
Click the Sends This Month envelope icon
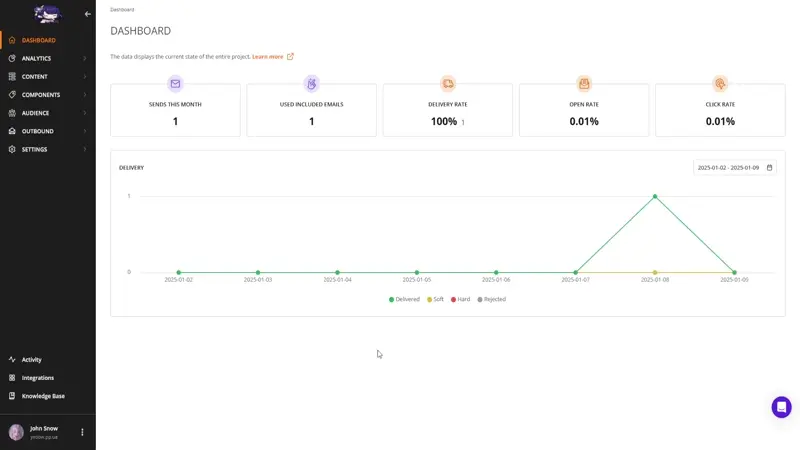175,84
